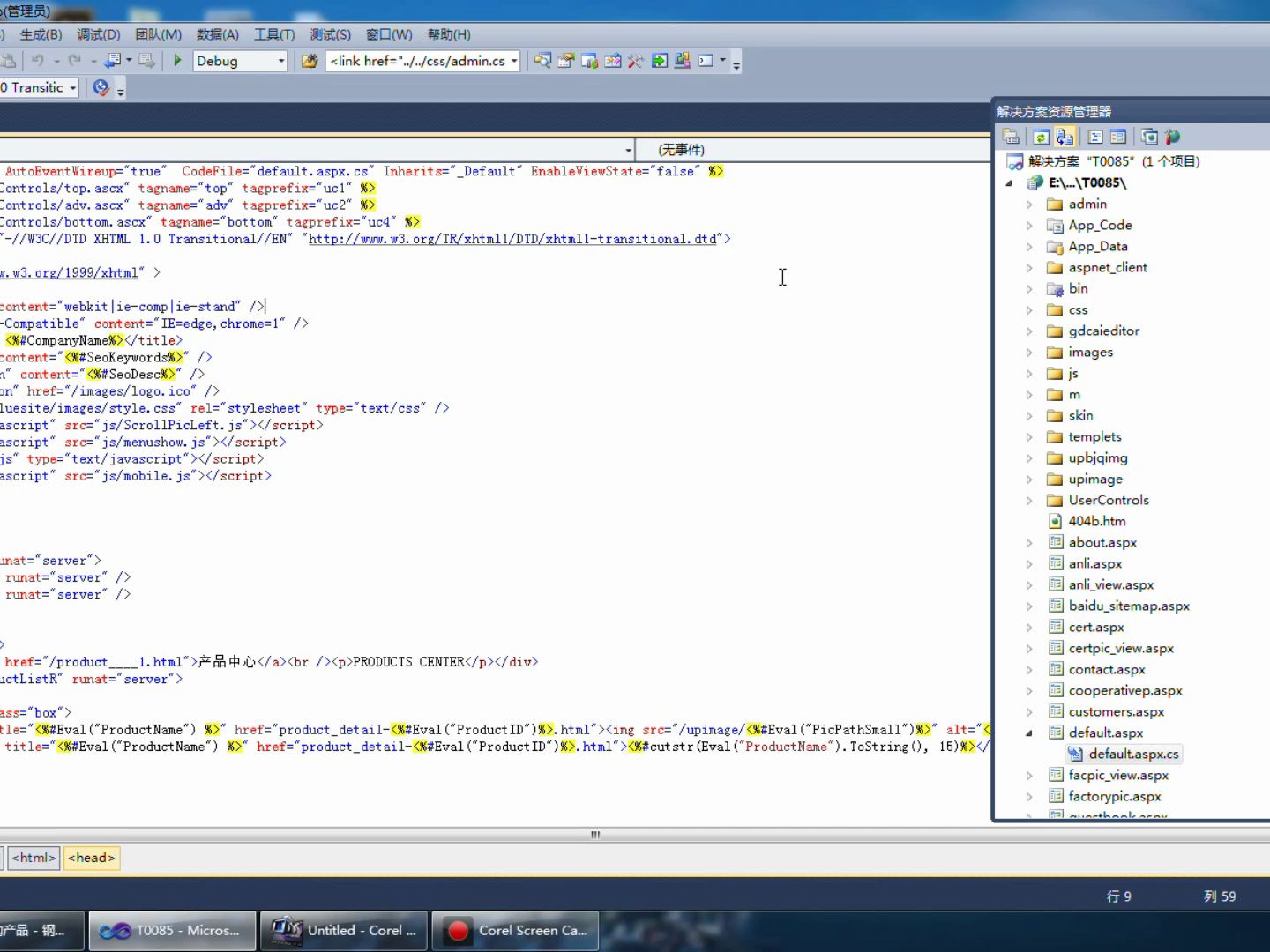Expand the about.aspx node

pos(1028,542)
